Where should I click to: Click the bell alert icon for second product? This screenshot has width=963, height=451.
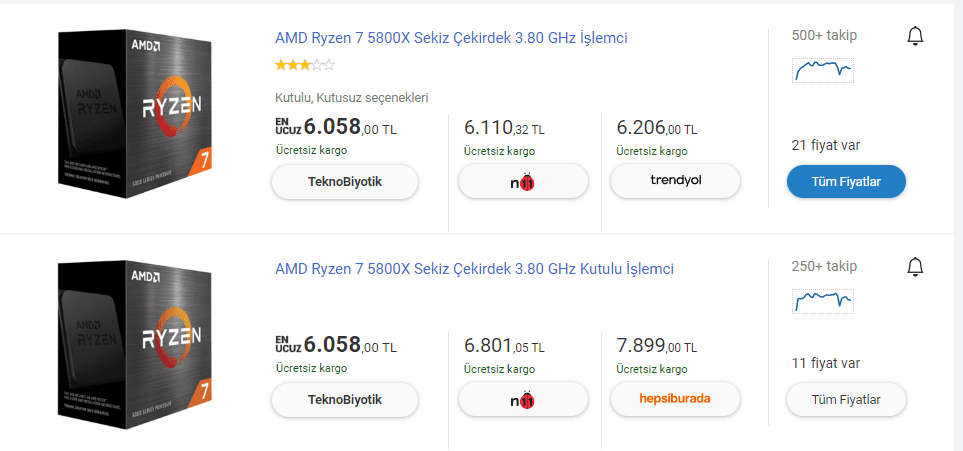coord(915,267)
